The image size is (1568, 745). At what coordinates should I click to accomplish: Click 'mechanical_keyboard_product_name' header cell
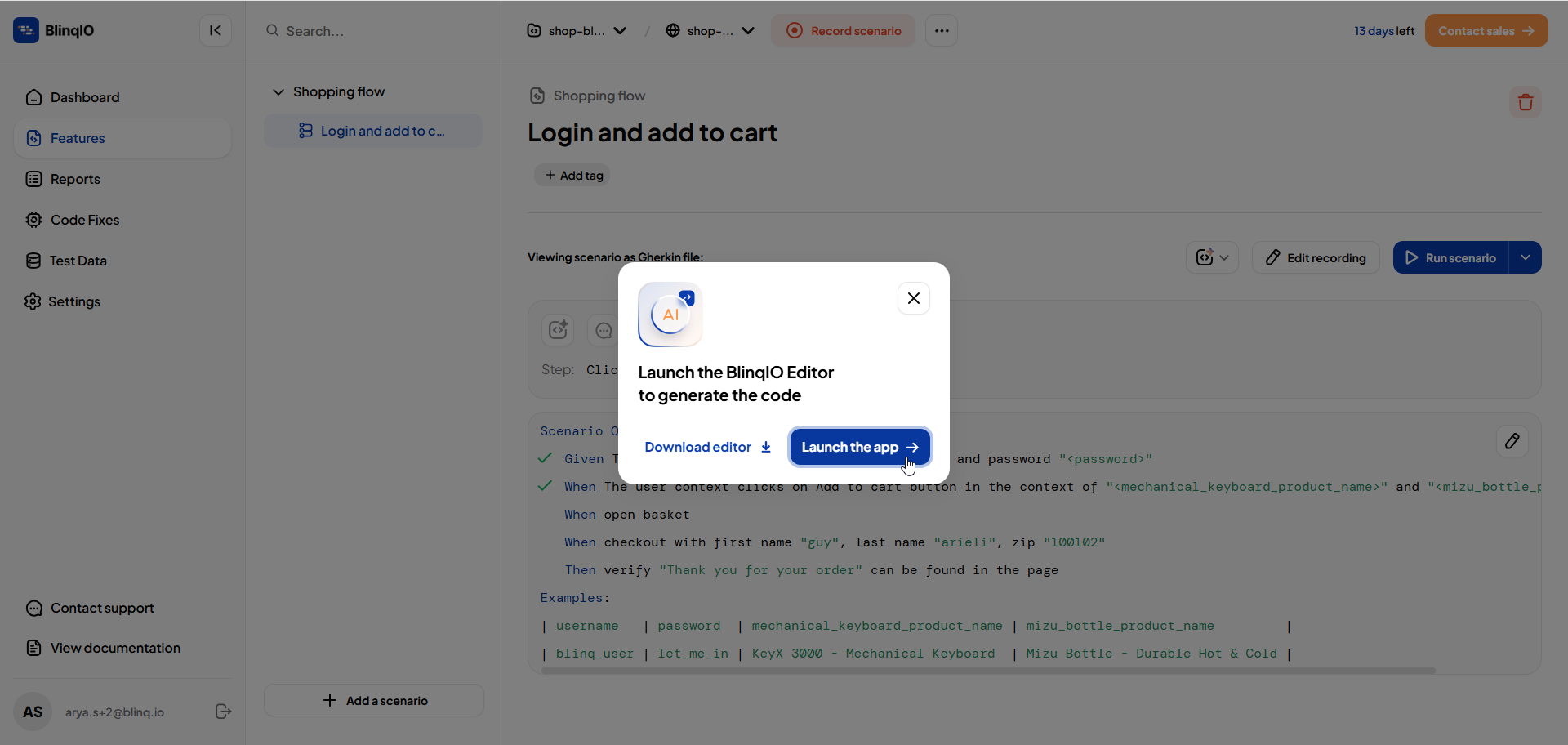pos(877,626)
